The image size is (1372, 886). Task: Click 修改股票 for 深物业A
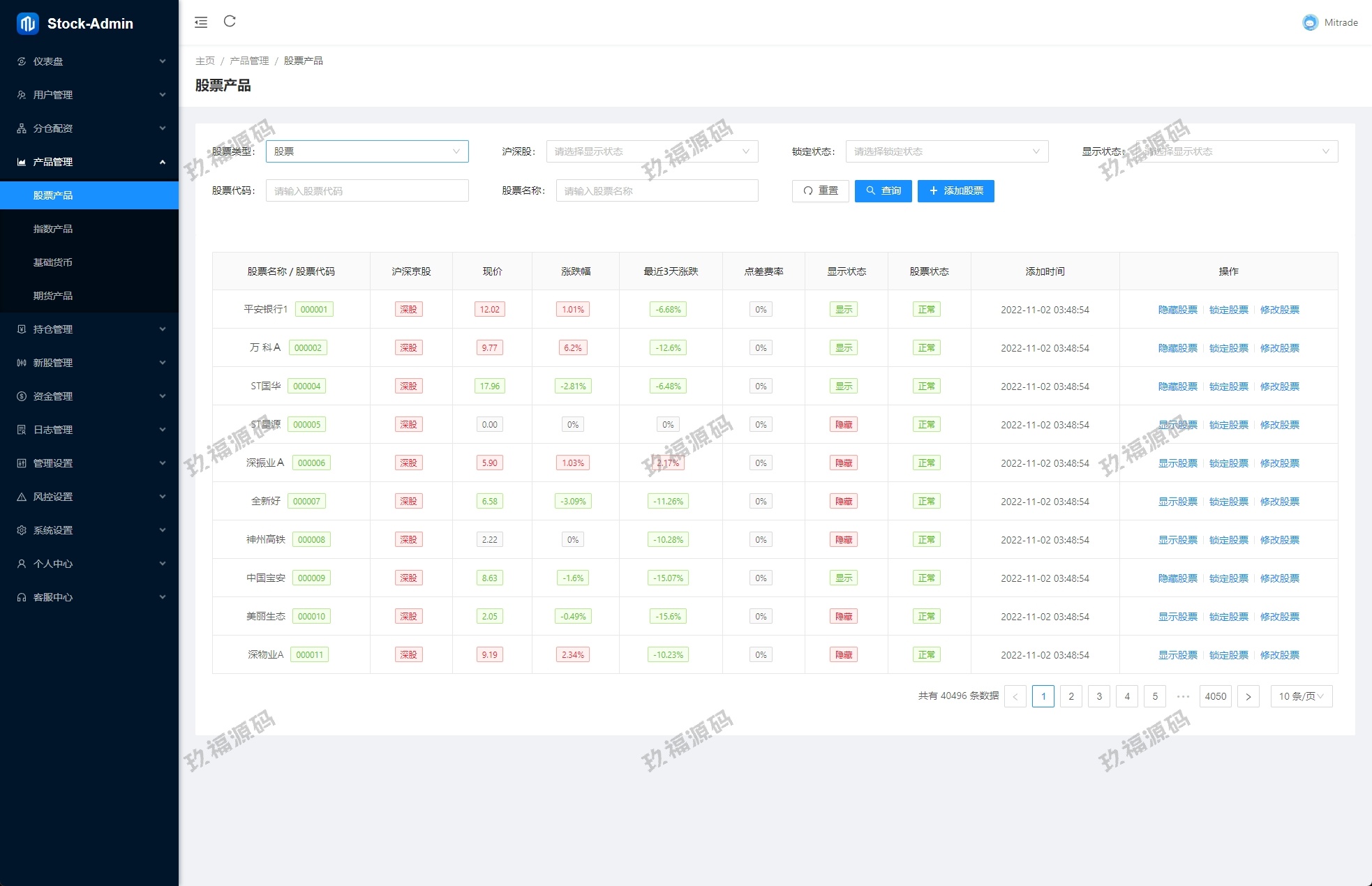[1279, 655]
